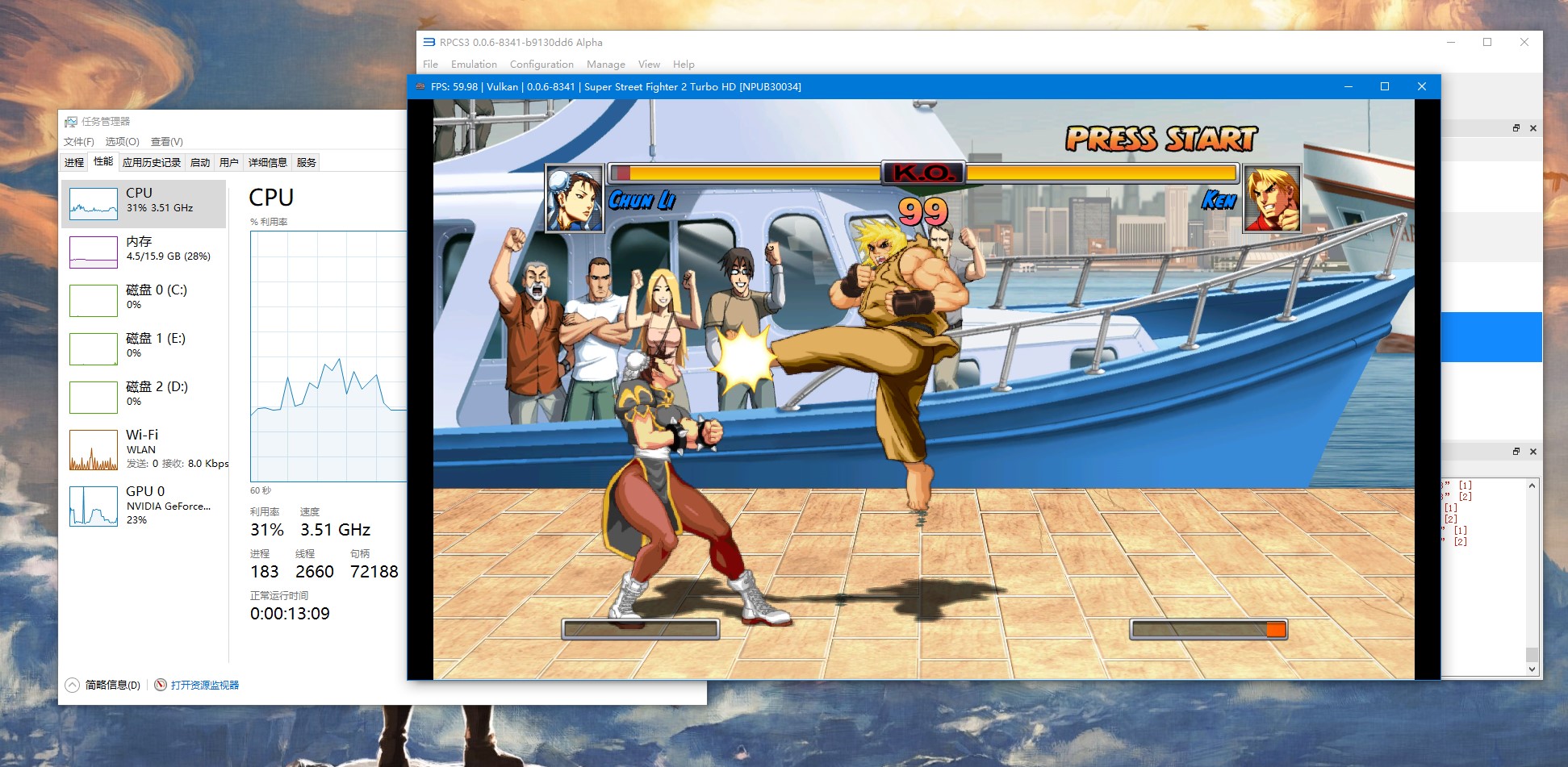Click the Chun Li portrait in game
Image resolution: width=1568 pixels, height=767 pixels.
click(575, 198)
